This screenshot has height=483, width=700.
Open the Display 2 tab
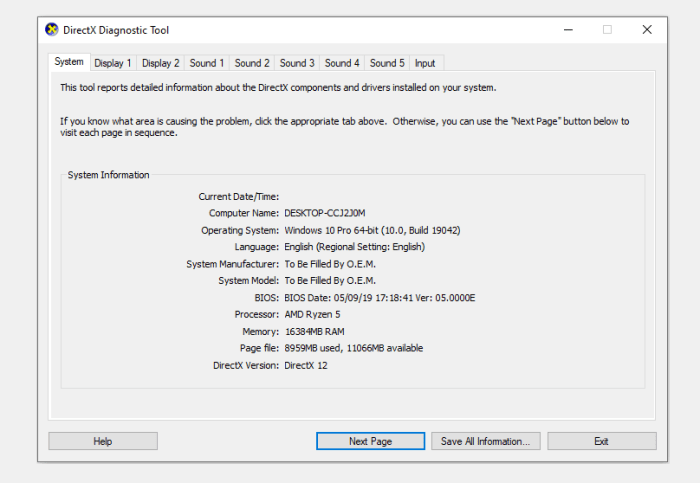pyautogui.click(x=160, y=63)
